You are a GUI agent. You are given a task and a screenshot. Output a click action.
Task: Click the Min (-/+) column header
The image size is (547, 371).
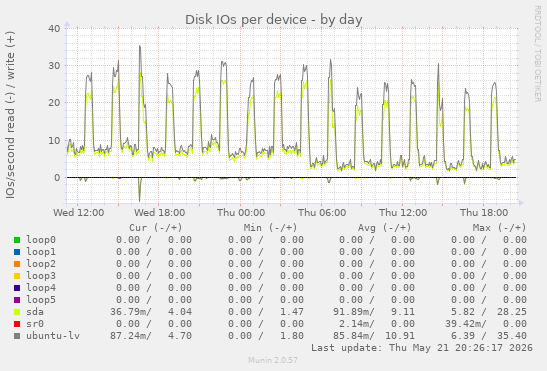(x=270, y=228)
